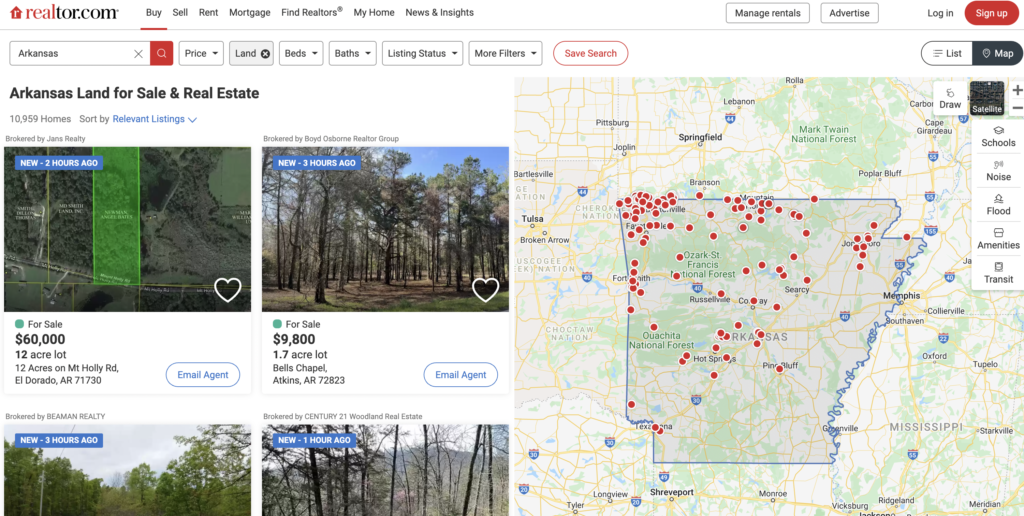1024x516 pixels.
Task: Toggle the Schools map layer
Action: 999,137
